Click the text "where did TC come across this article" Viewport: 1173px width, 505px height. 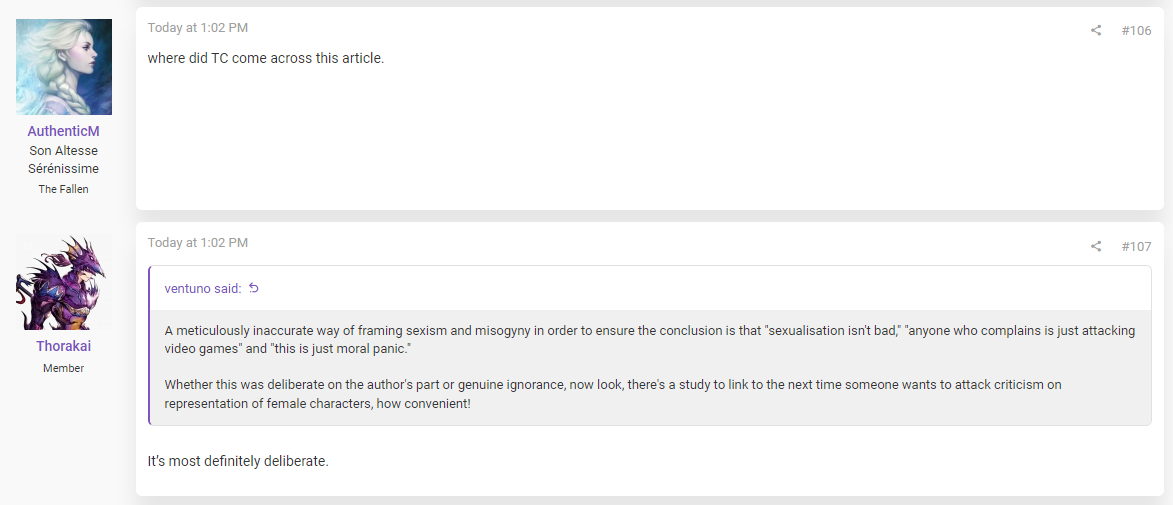pos(266,58)
